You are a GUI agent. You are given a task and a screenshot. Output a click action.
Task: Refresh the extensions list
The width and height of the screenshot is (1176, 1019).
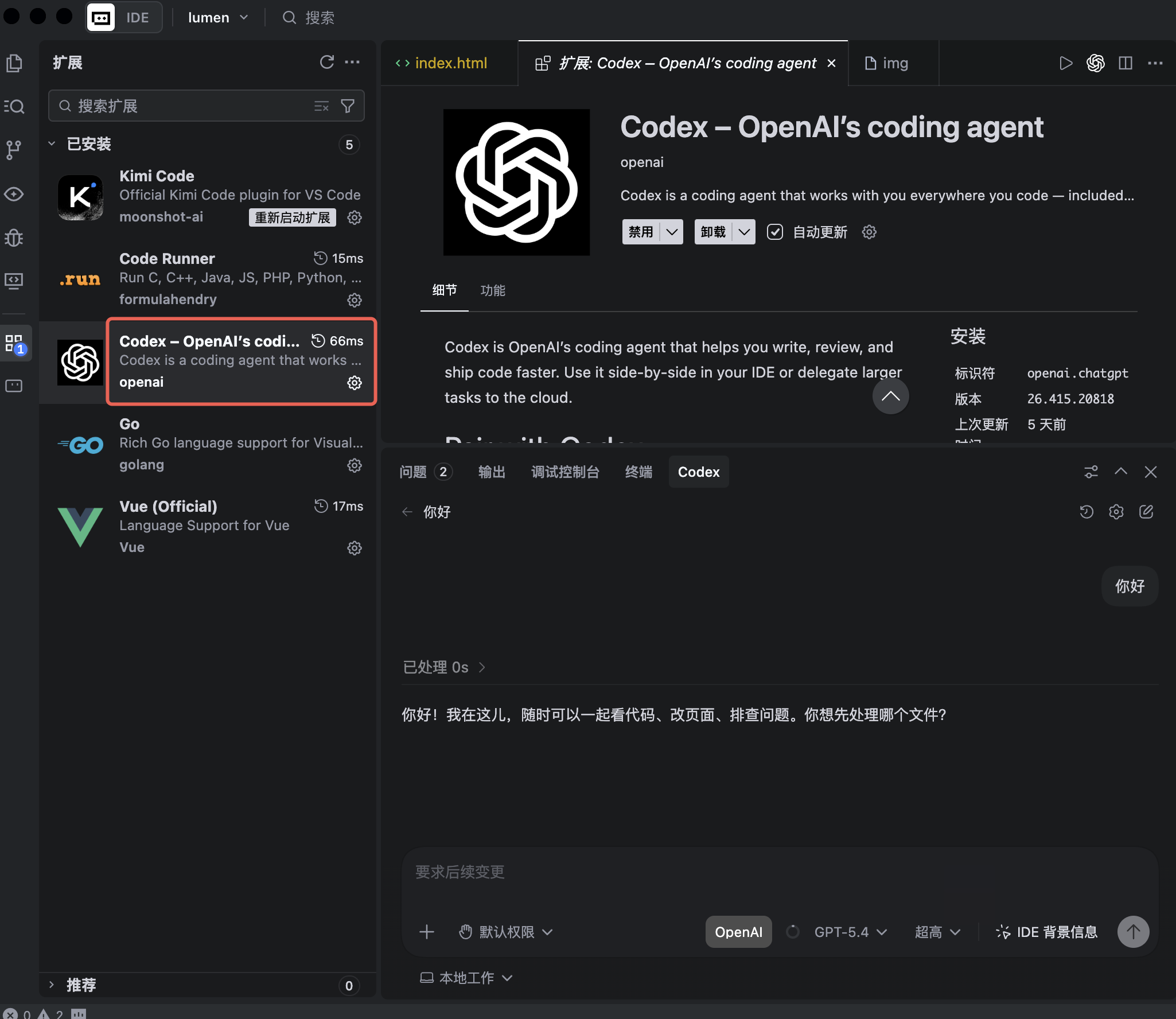pos(326,62)
